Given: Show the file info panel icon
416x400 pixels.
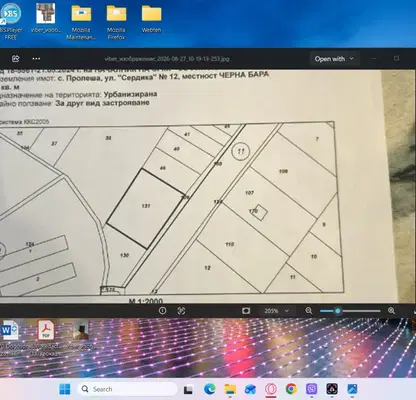Looking at the screenshot, I should tap(162, 311).
